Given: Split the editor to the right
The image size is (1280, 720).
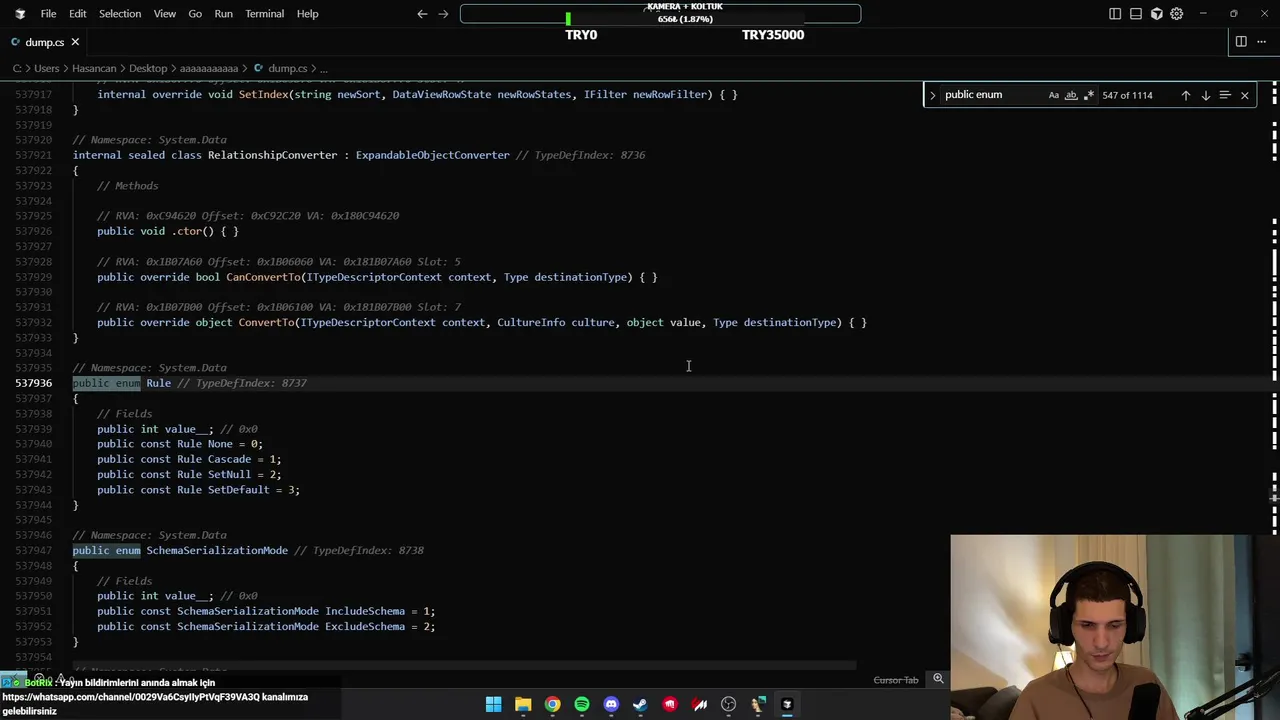Looking at the screenshot, I should click(1241, 42).
